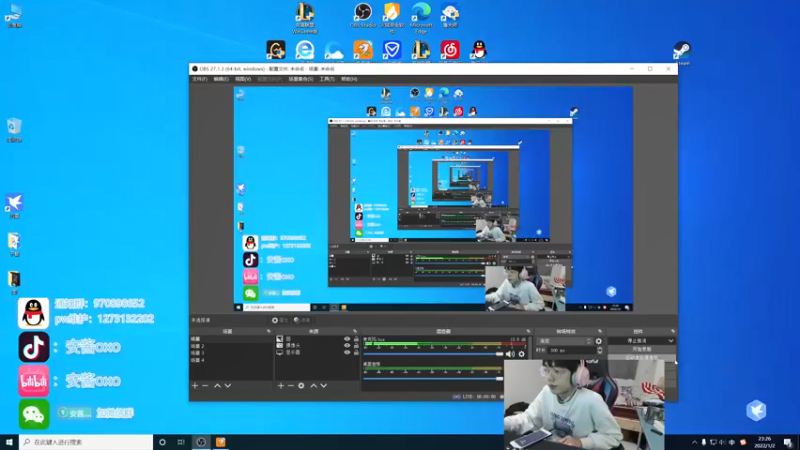Open the 帮助(H) menu
Image resolution: width=800 pixels, height=450 pixels.
click(349, 79)
